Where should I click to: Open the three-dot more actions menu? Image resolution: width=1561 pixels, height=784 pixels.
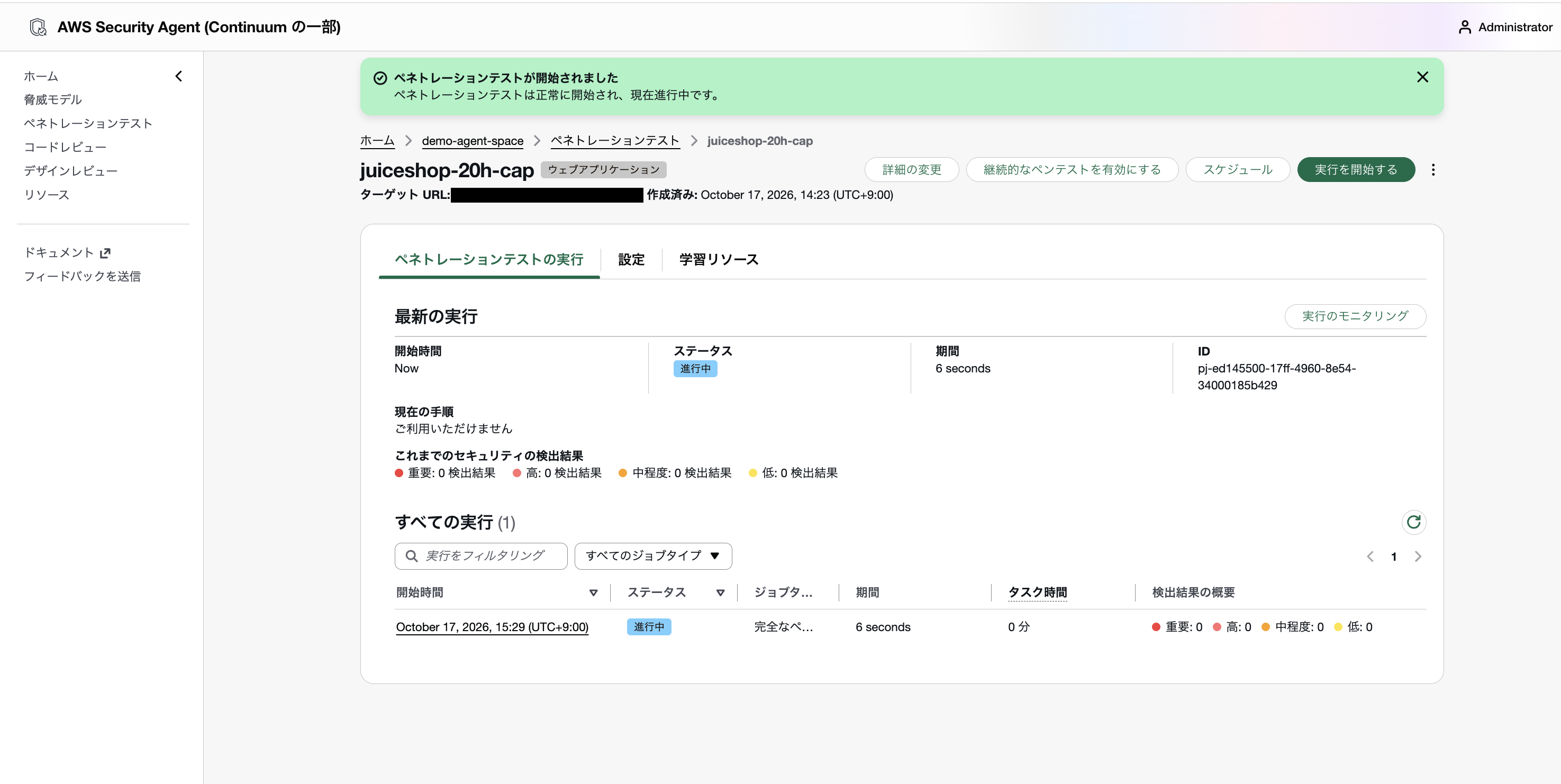pyautogui.click(x=1432, y=170)
